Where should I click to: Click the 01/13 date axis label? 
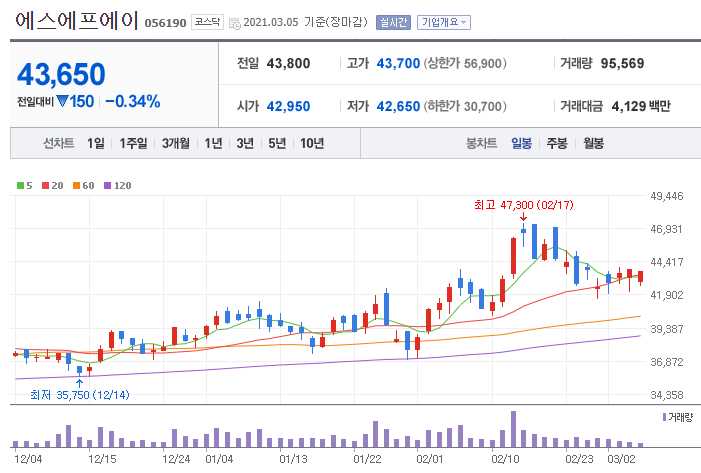click(x=293, y=460)
